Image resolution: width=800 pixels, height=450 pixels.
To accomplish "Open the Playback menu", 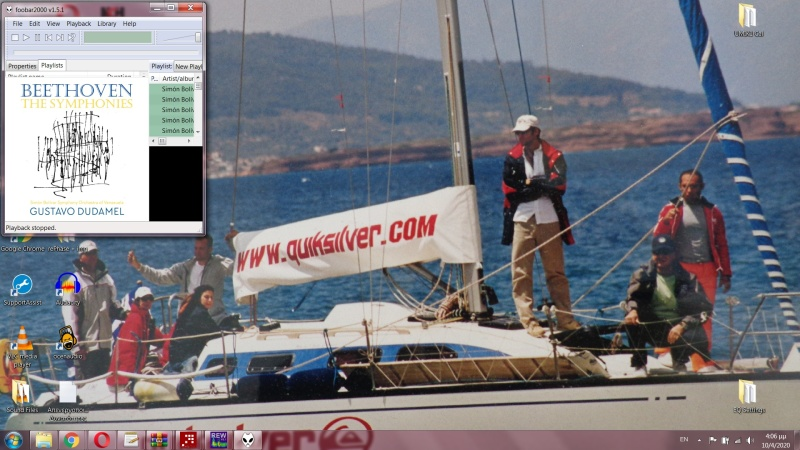I will tap(79, 23).
